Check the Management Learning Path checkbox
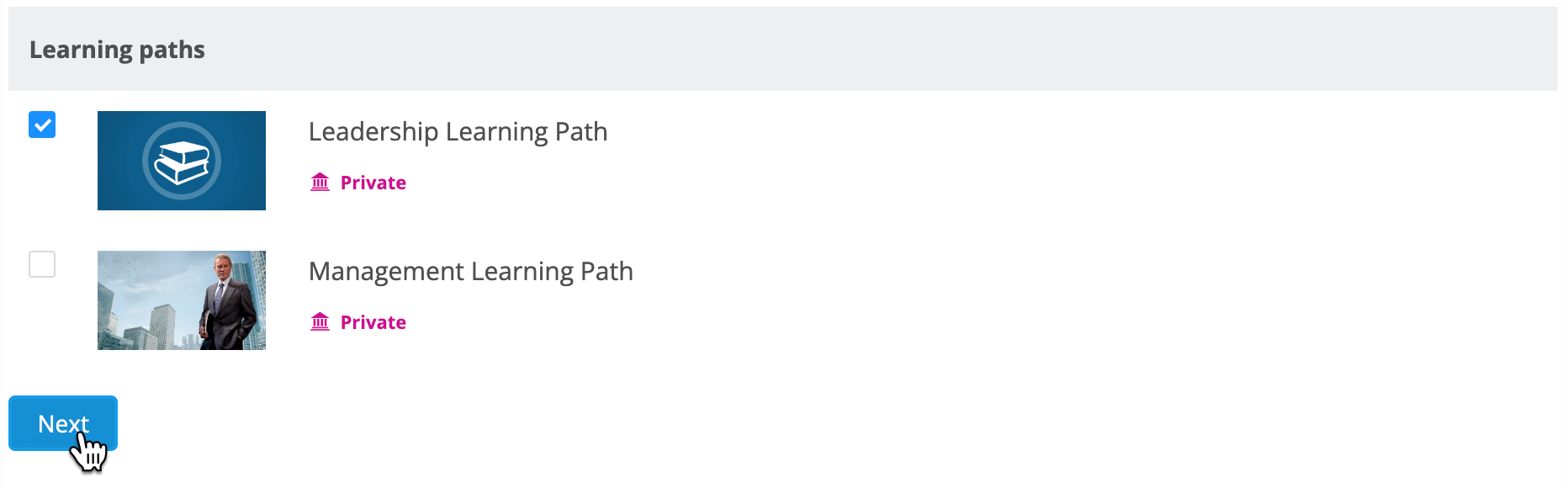 tap(41, 264)
